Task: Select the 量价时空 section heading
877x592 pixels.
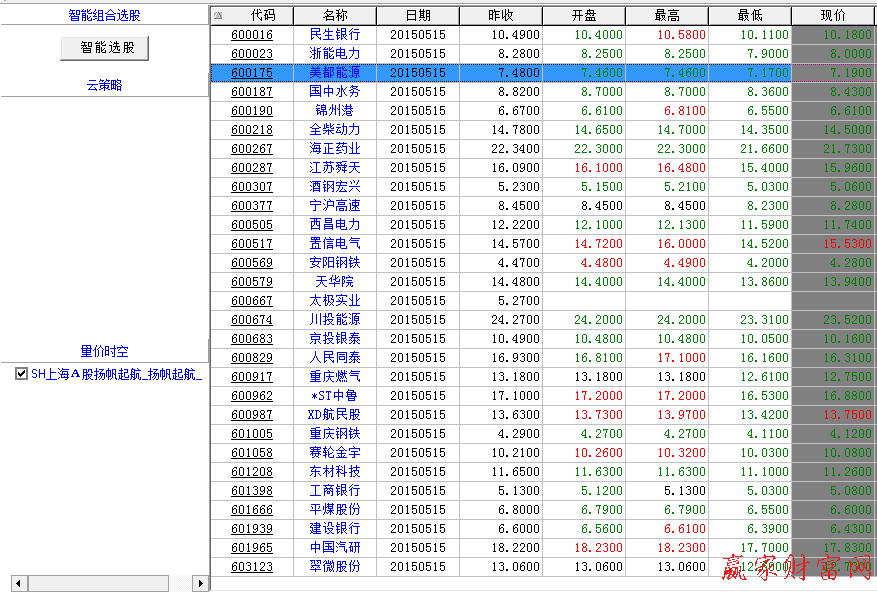Action: coord(104,352)
